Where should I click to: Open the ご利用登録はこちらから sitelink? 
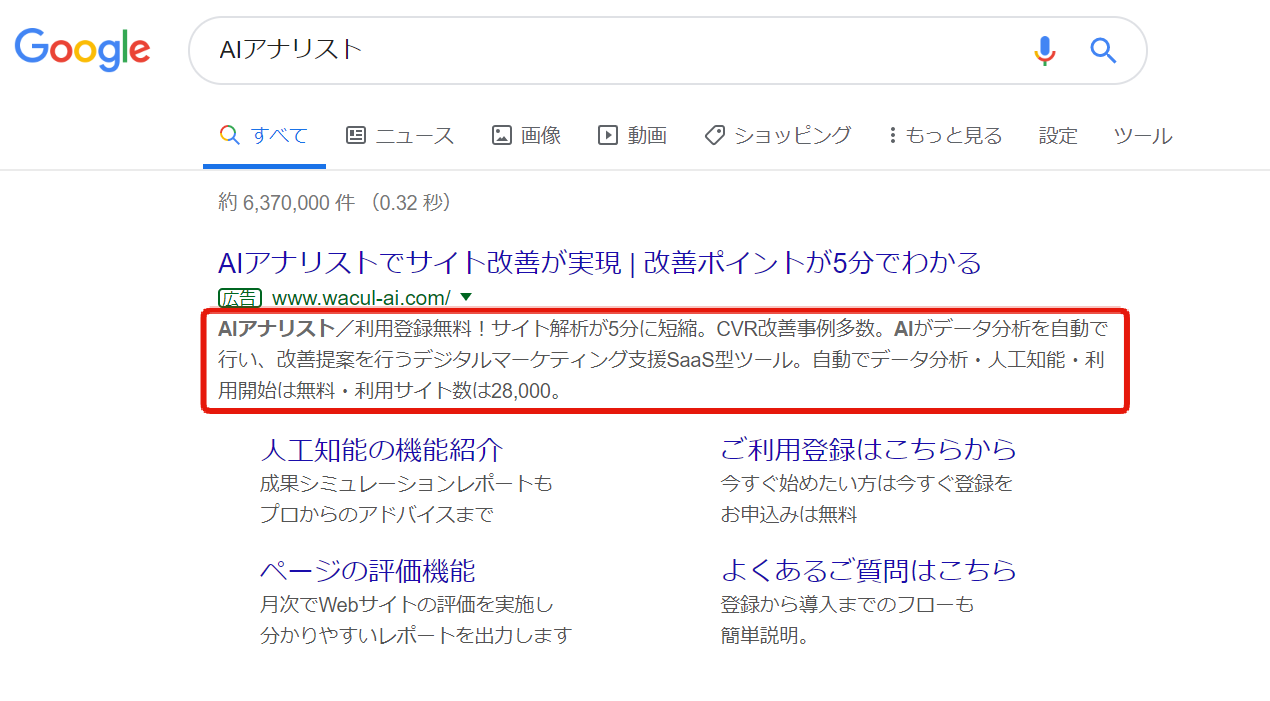tap(868, 449)
